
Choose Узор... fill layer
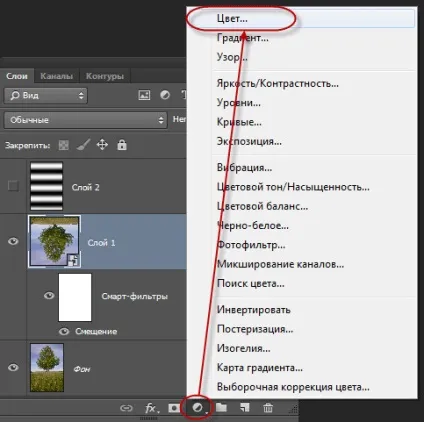(x=302, y=57)
